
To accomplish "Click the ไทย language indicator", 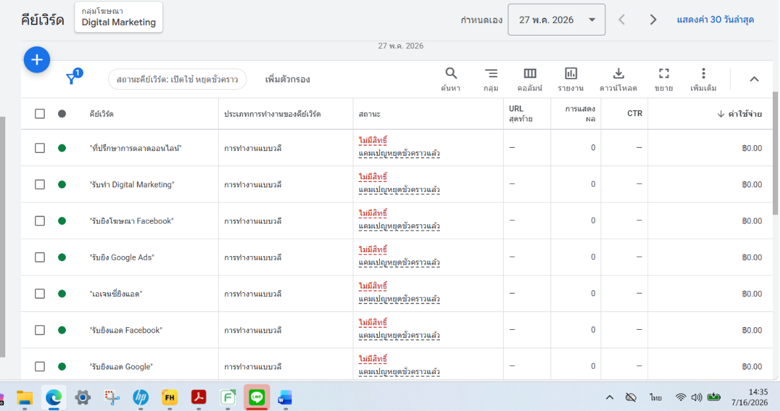I will (655, 397).
